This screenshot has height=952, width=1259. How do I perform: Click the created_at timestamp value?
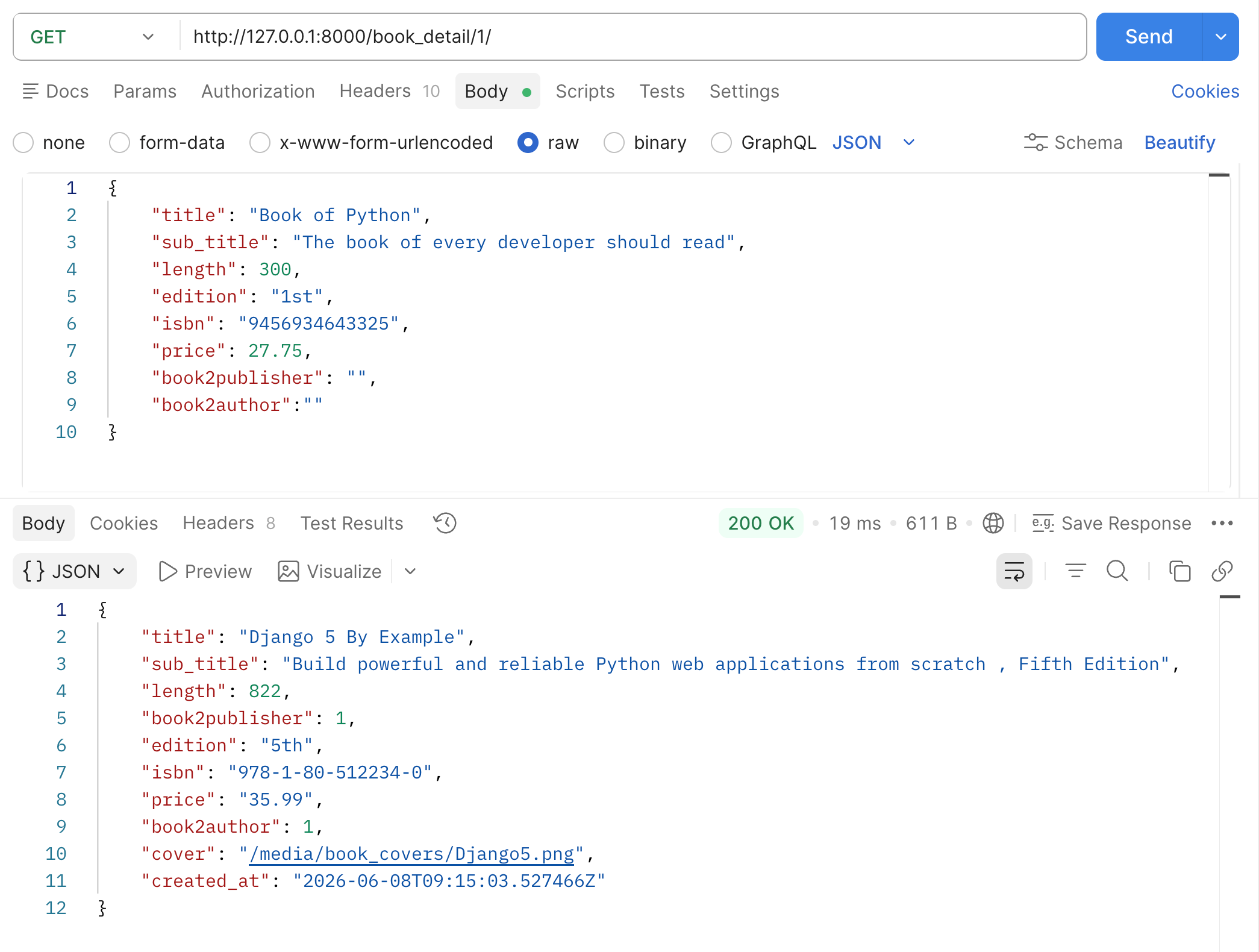coord(449,881)
